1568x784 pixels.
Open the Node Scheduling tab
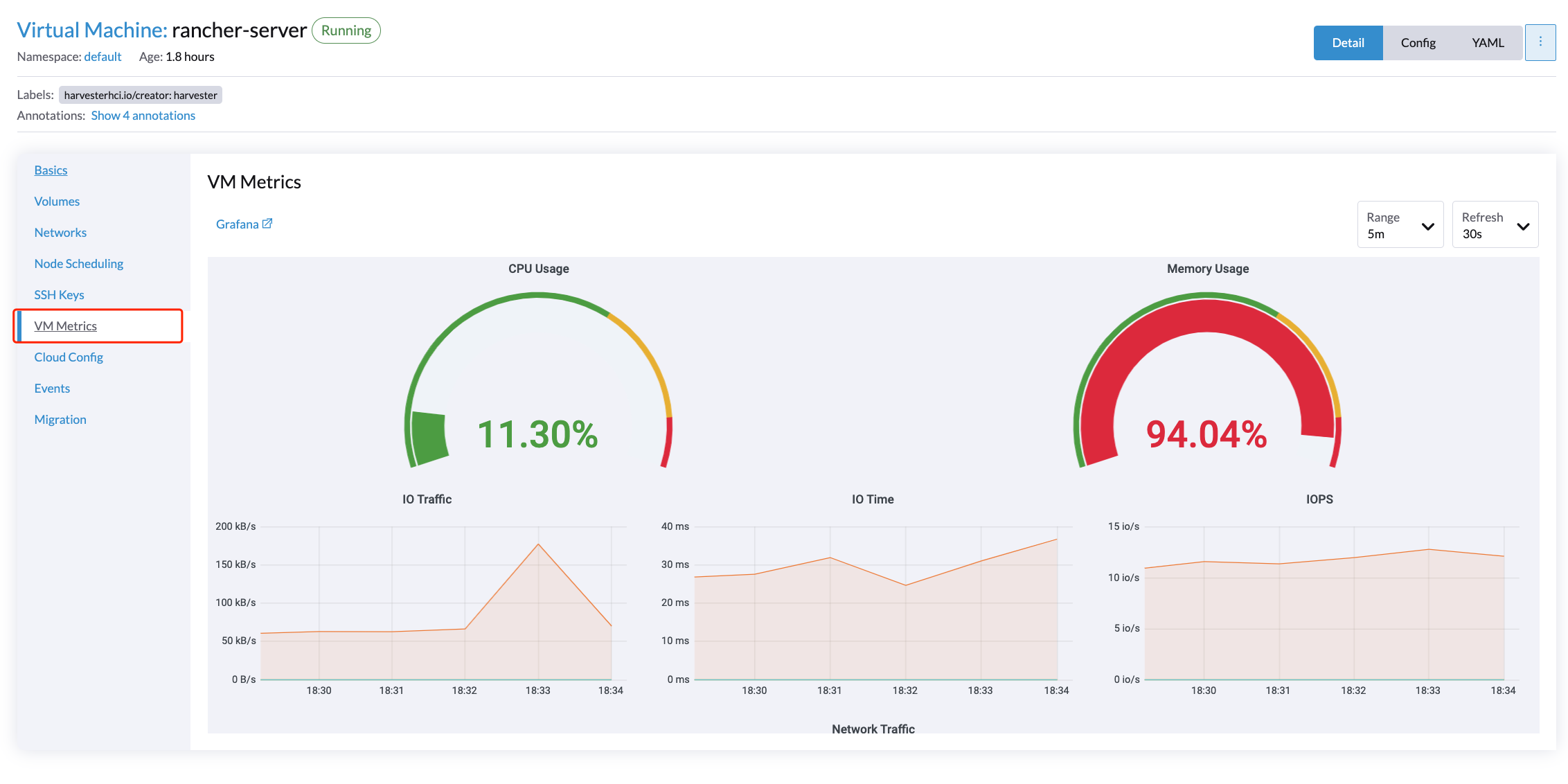tap(79, 263)
